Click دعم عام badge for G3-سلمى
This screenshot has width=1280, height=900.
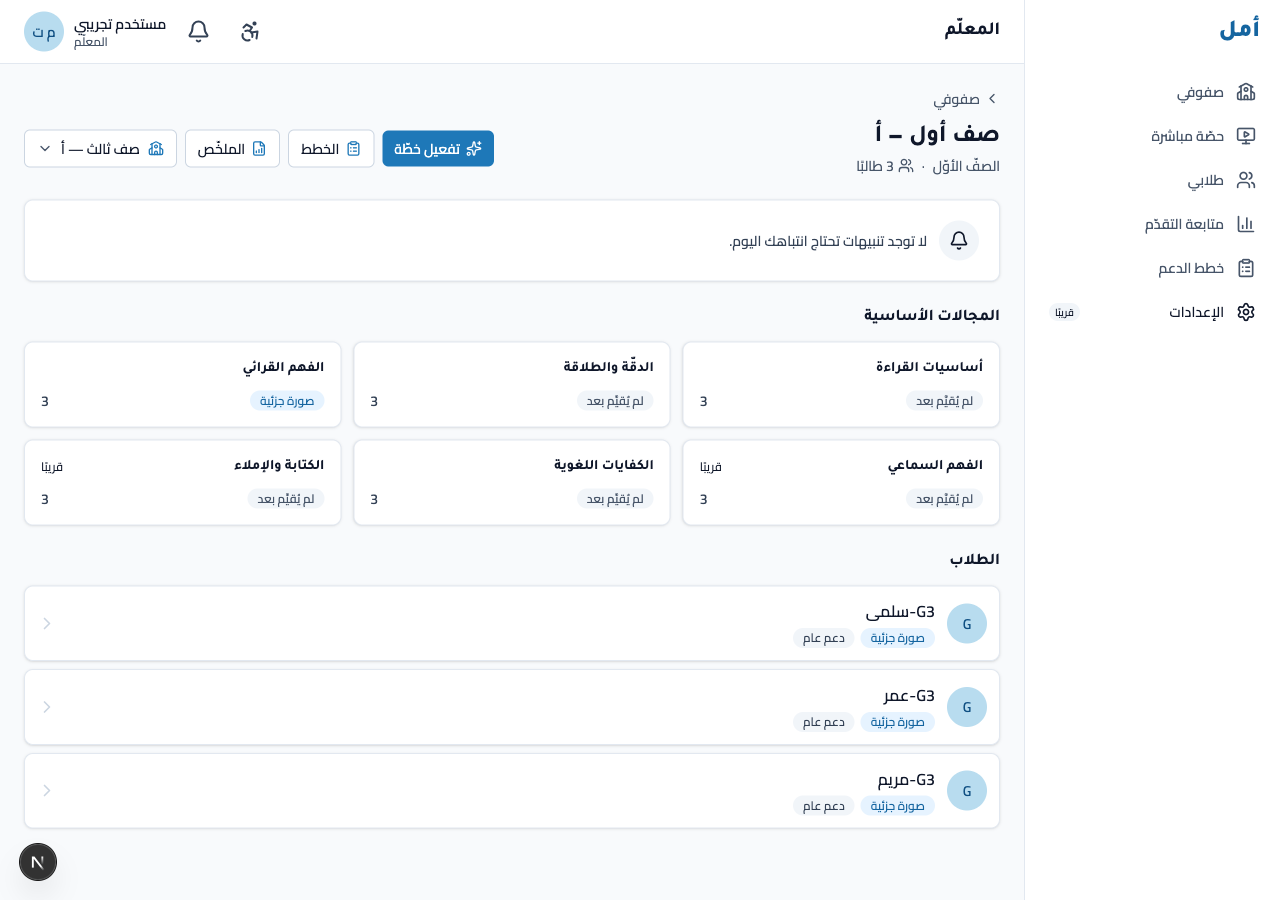coord(824,638)
